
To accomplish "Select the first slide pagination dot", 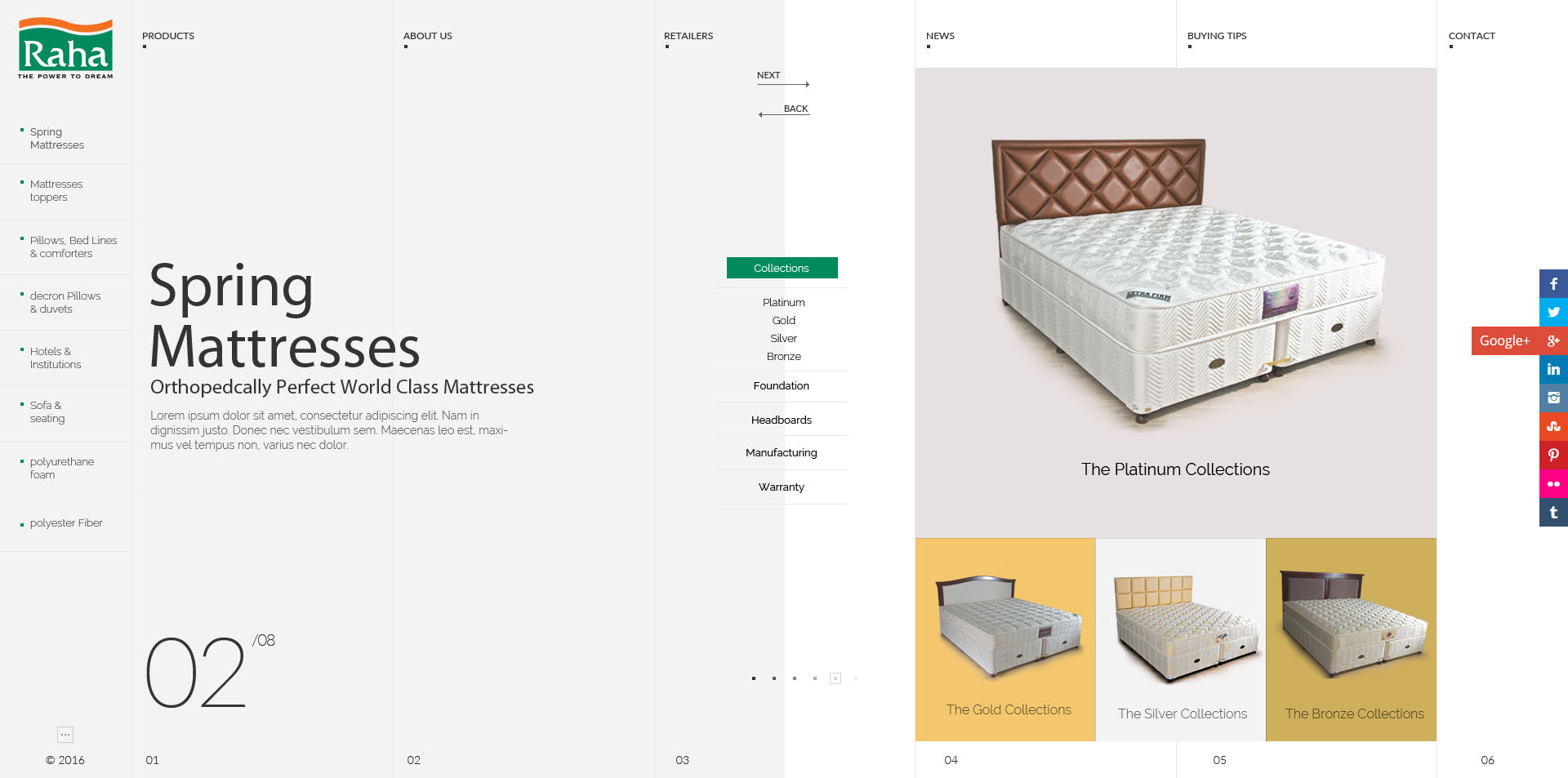I will pos(754,678).
